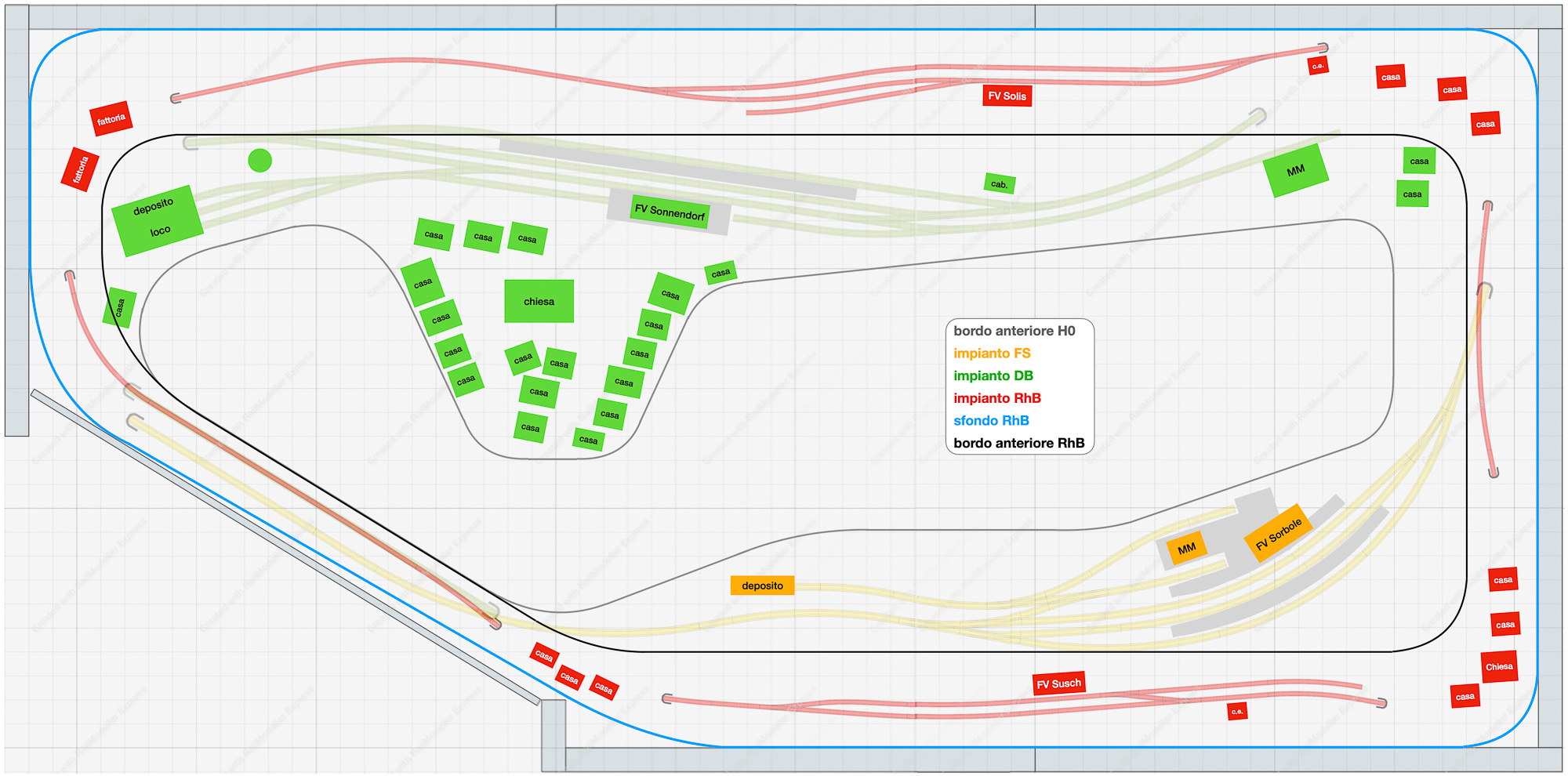Click 'bordo anteriore RhB' legend text
The image size is (1568, 776).
1018,443
